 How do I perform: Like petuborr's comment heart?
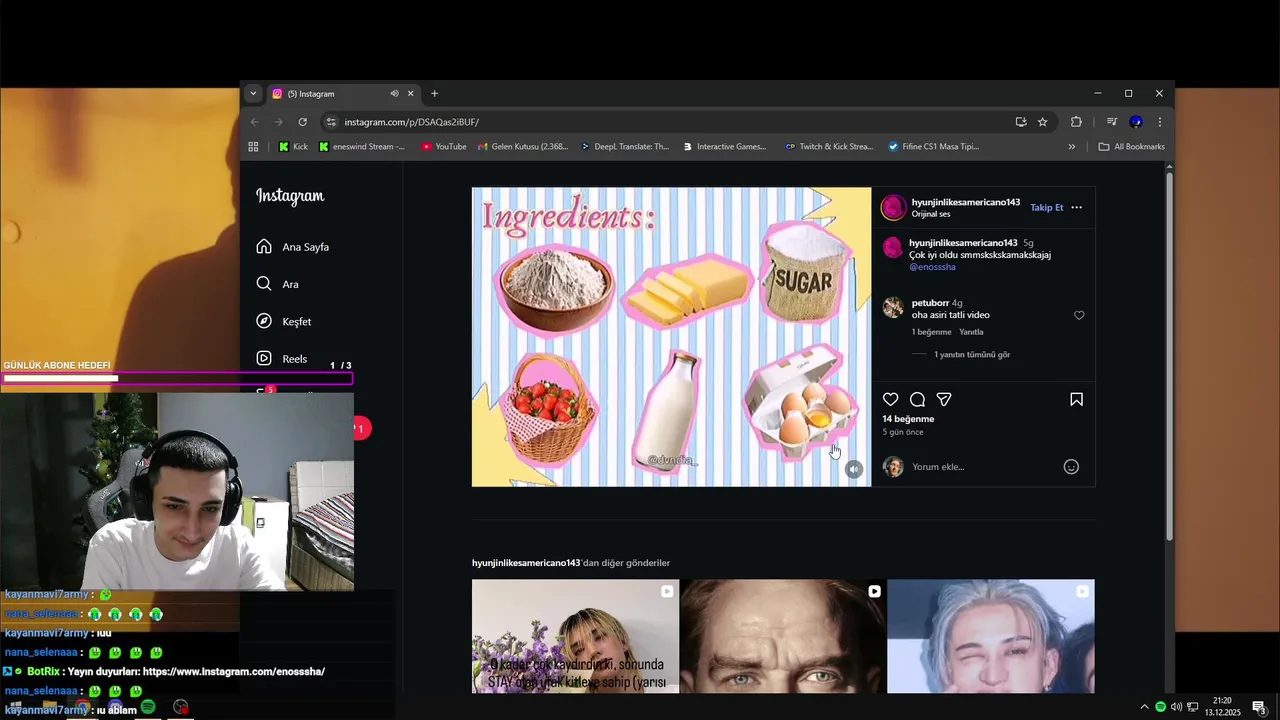tap(1079, 315)
